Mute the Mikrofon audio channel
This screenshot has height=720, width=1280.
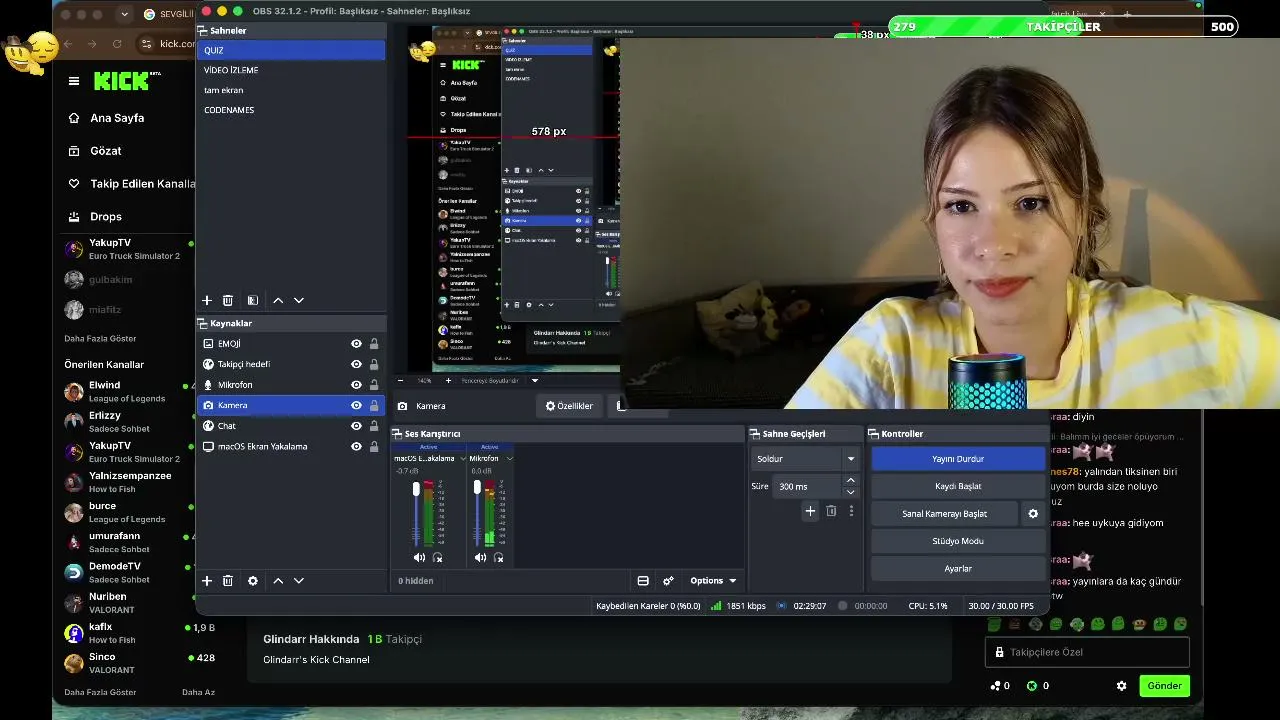(480, 558)
